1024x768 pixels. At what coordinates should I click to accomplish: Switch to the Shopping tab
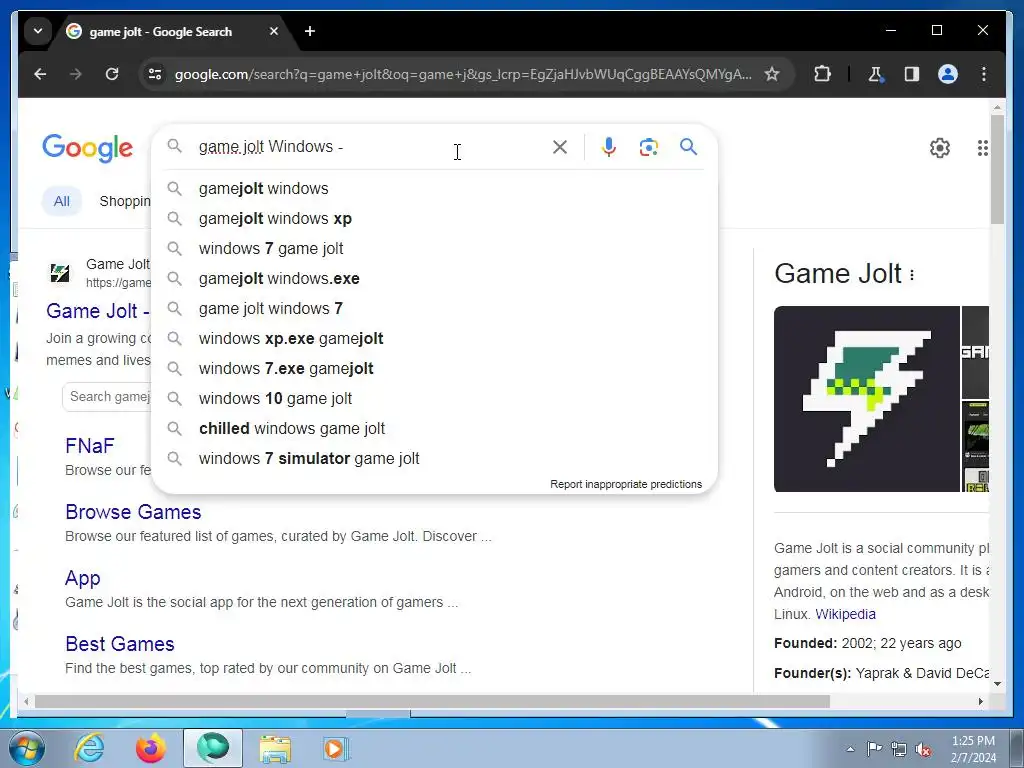tap(125, 201)
